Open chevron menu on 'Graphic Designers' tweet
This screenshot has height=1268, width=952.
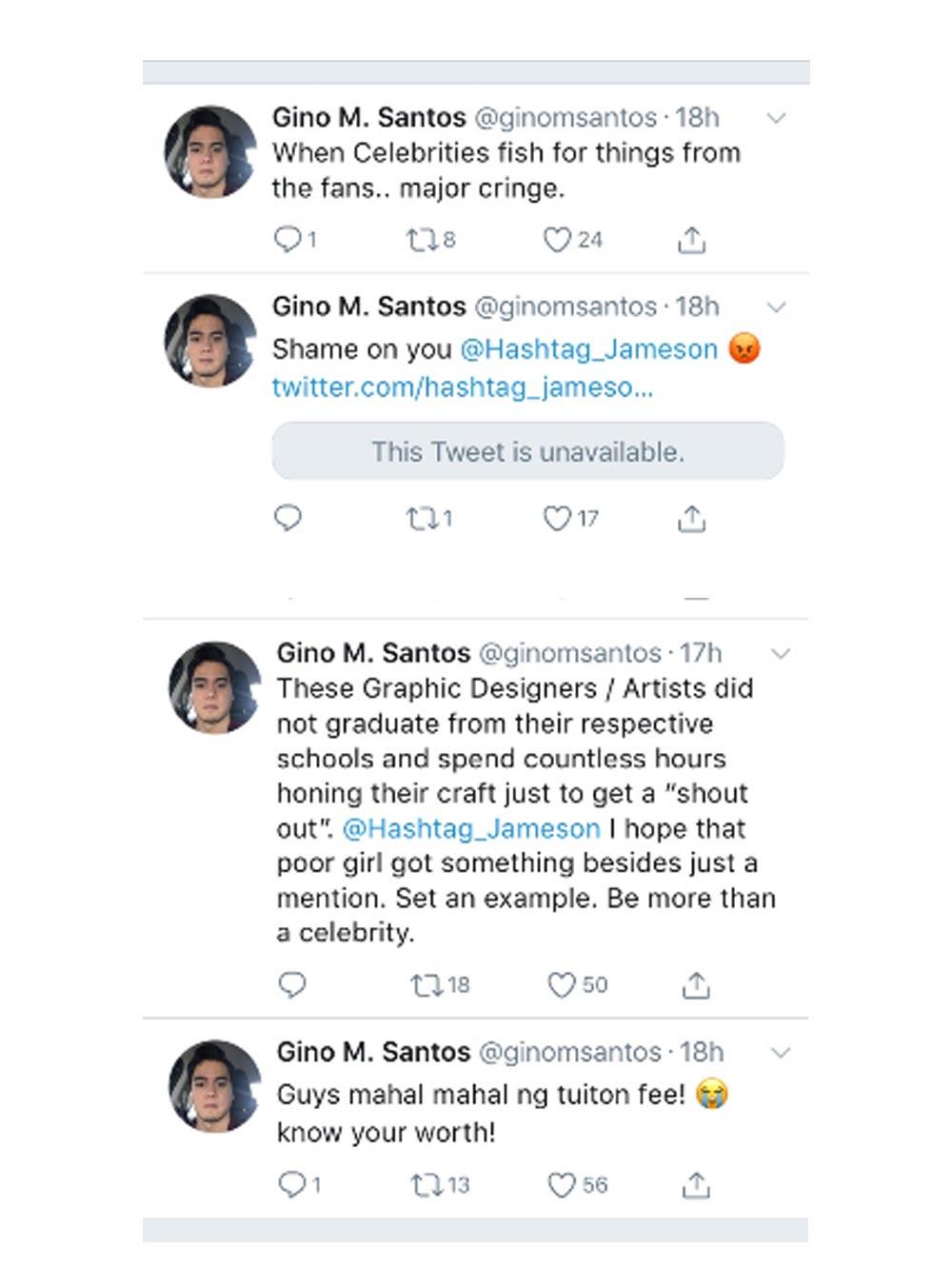[781, 654]
